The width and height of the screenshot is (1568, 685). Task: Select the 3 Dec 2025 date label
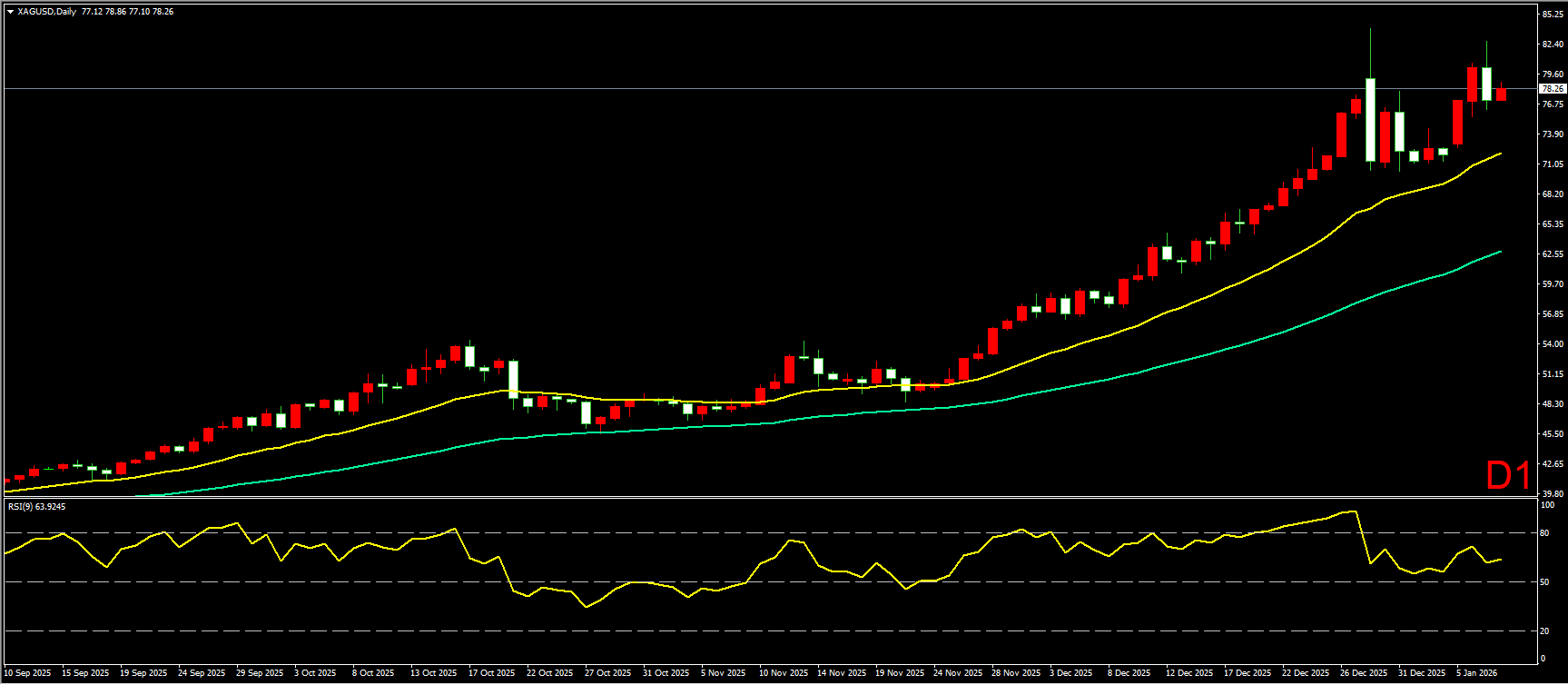coord(1073,673)
